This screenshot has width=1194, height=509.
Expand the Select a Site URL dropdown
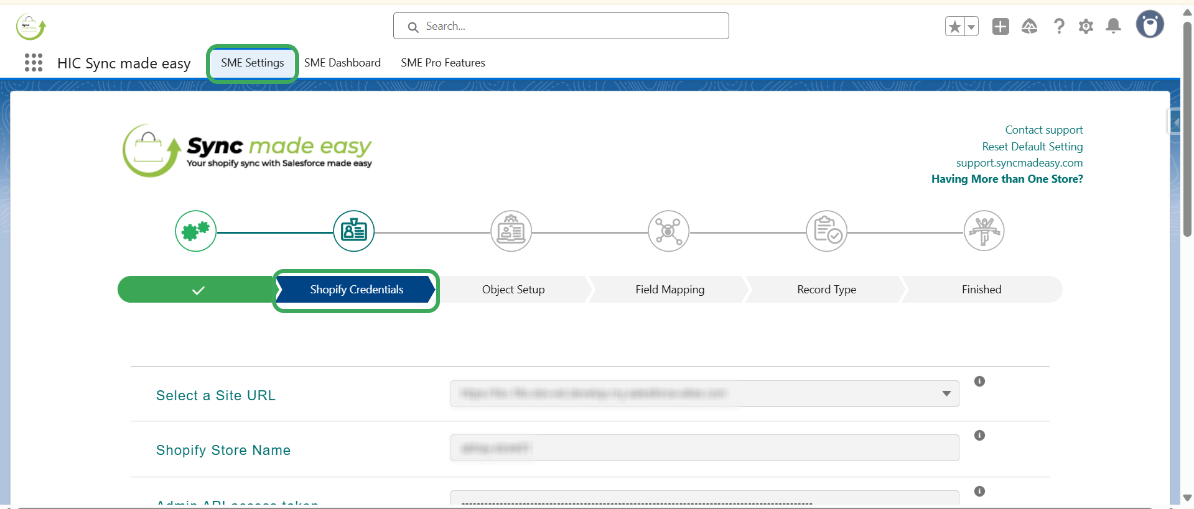[704, 394]
